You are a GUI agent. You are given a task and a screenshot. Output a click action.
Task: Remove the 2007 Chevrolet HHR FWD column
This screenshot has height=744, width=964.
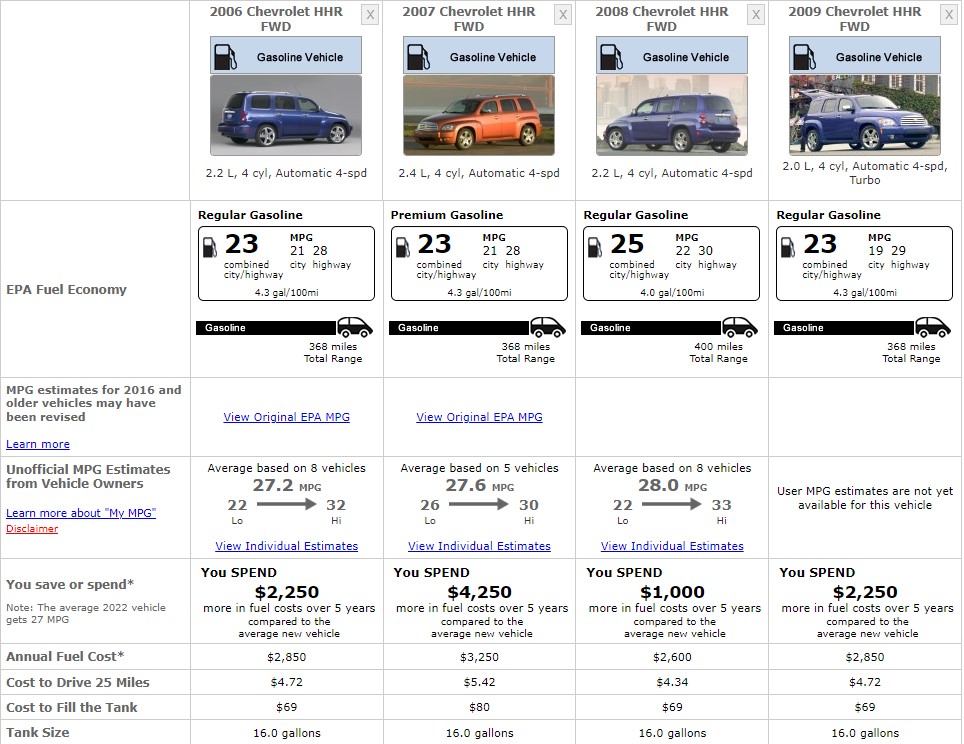click(x=563, y=15)
